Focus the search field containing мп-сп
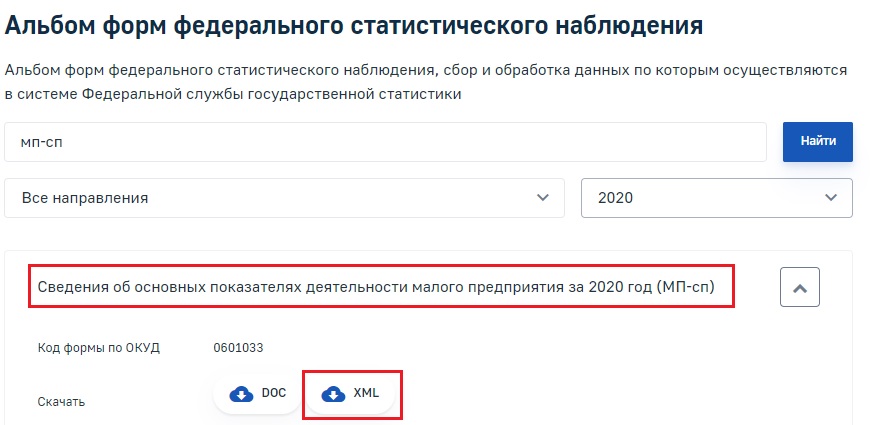Image resolution: width=880 pixels, height=425 pixels. (x=385, y=142)
